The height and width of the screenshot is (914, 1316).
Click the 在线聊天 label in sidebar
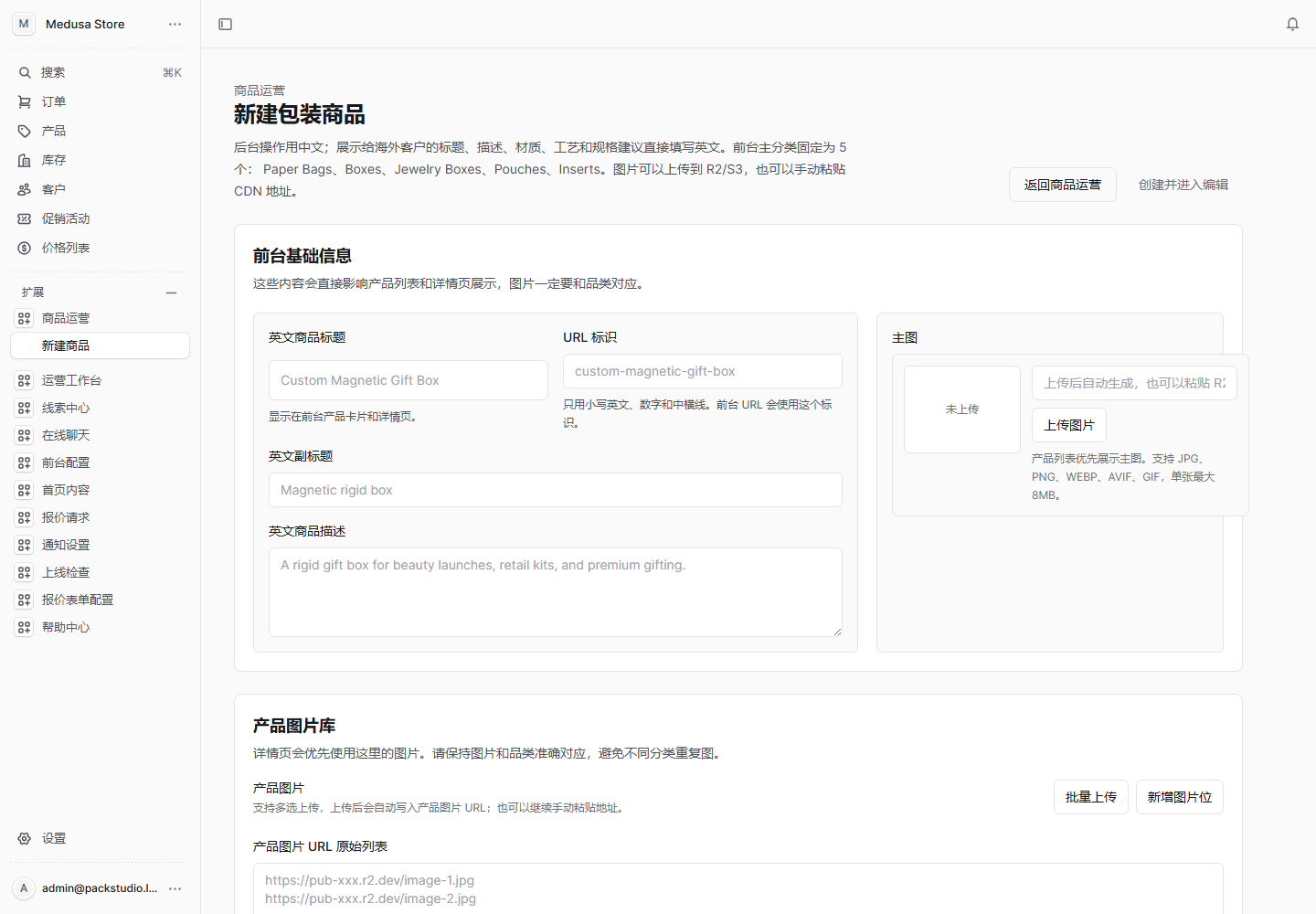coord(66,435)
